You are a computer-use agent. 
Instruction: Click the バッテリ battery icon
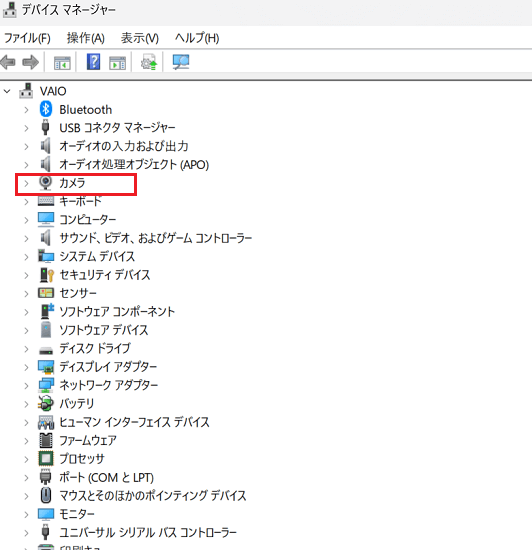(x=46, y=403)
